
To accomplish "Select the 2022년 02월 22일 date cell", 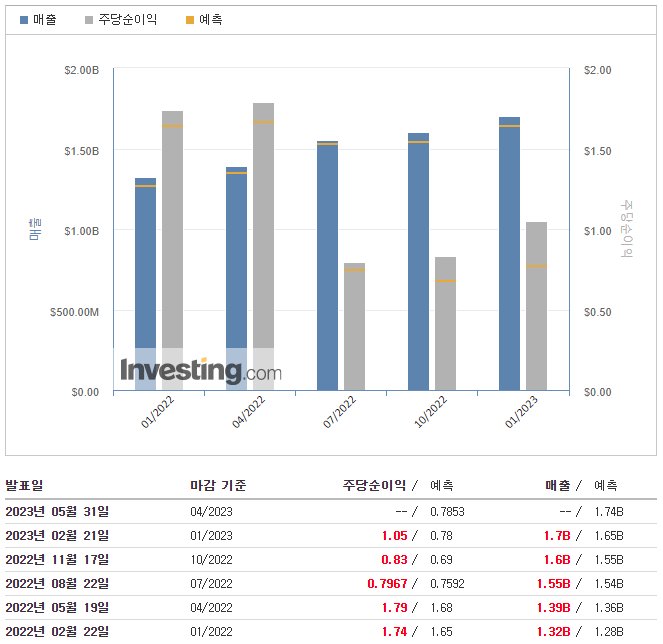I will pos(57,632).
